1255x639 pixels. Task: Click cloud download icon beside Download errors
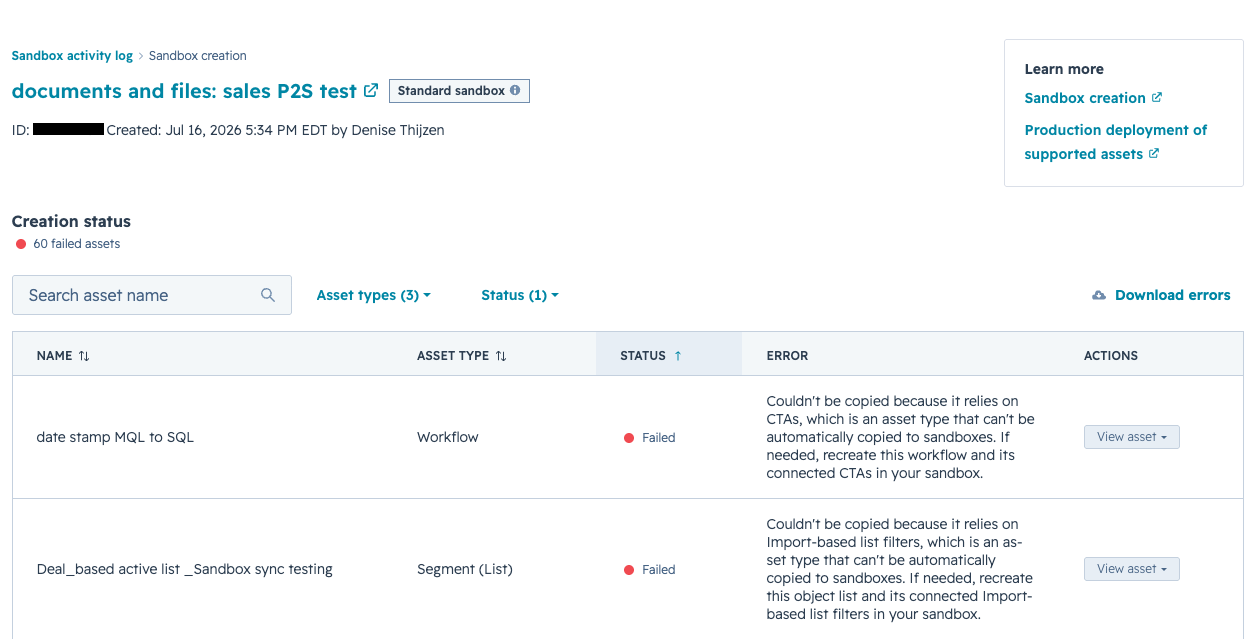coord(1099,295)
